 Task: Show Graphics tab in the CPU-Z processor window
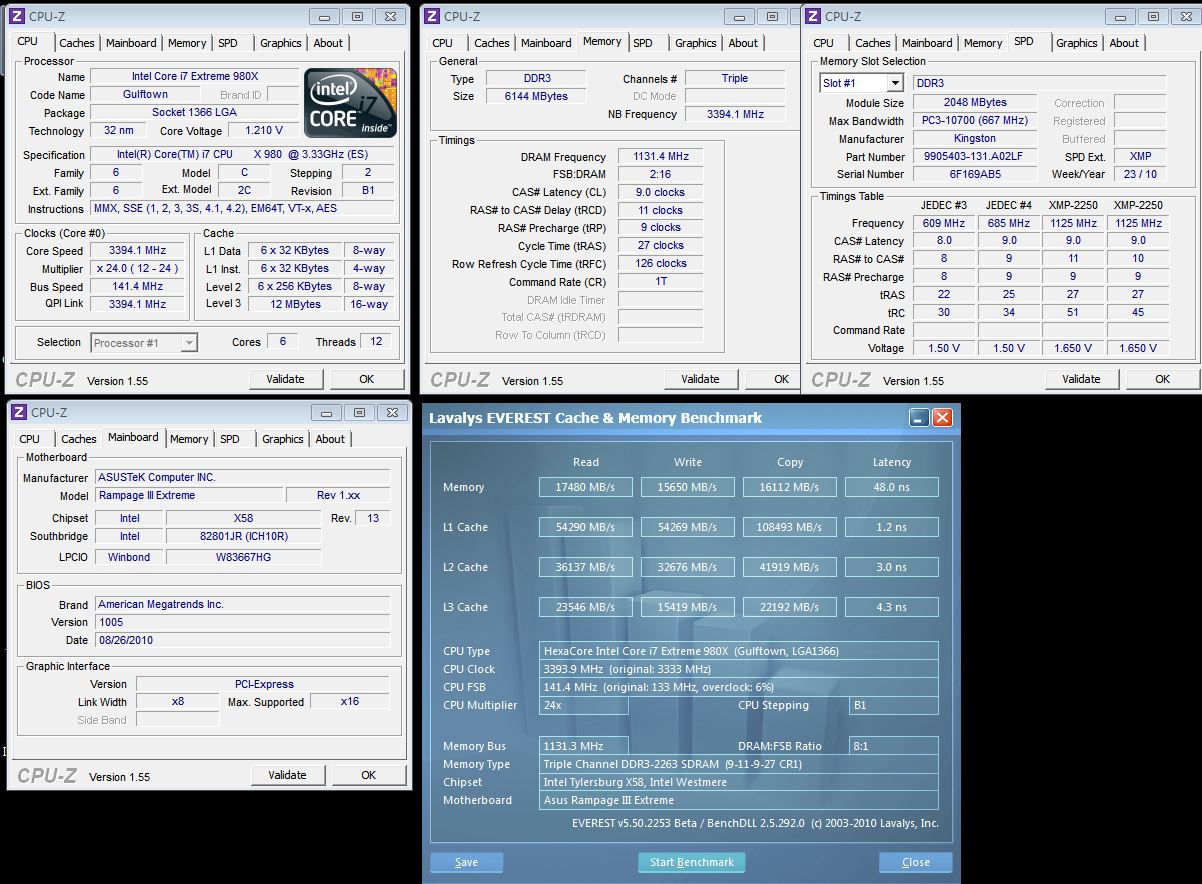click(x=280, y=43)
